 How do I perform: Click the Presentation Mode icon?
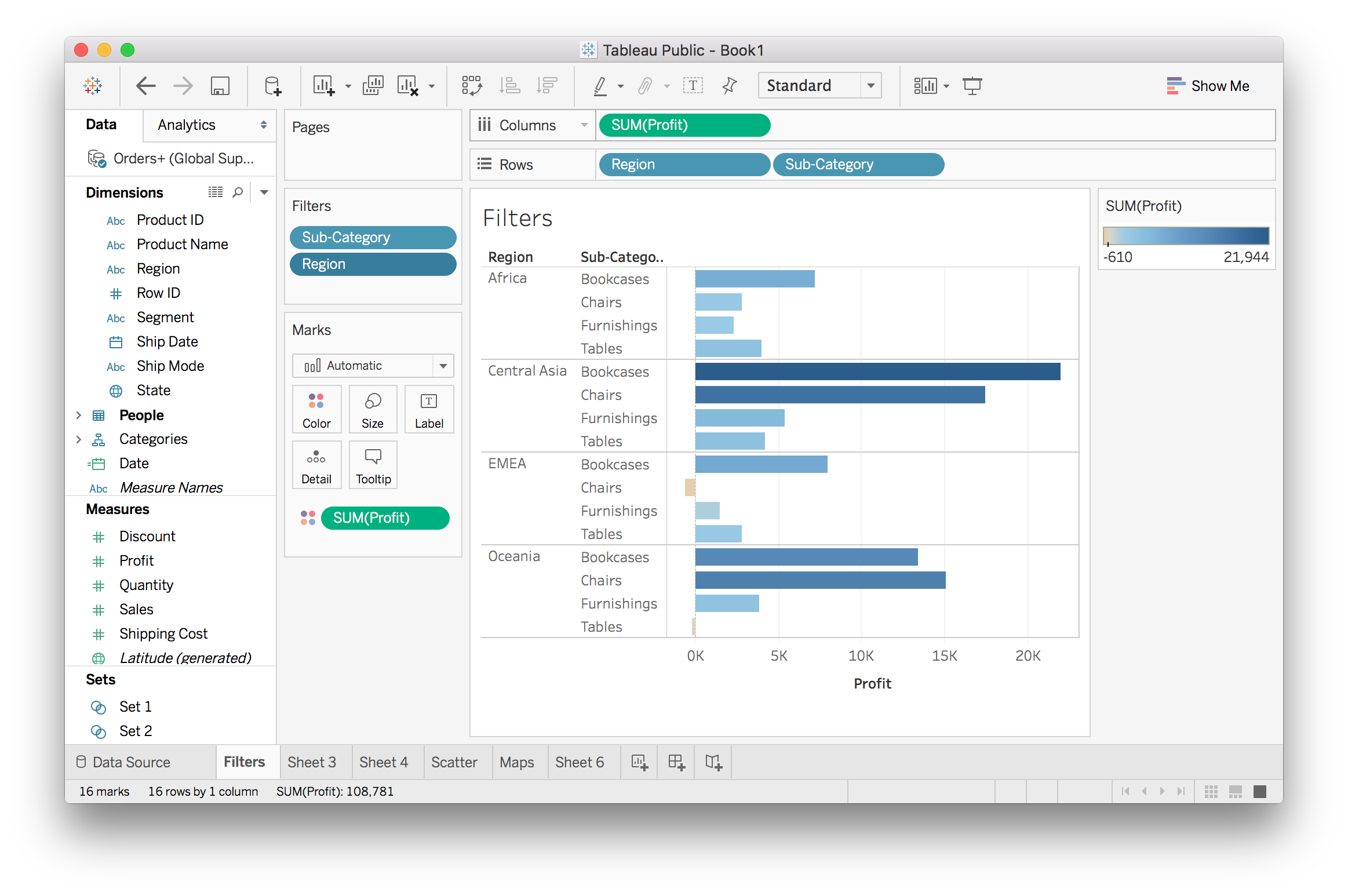972,86
